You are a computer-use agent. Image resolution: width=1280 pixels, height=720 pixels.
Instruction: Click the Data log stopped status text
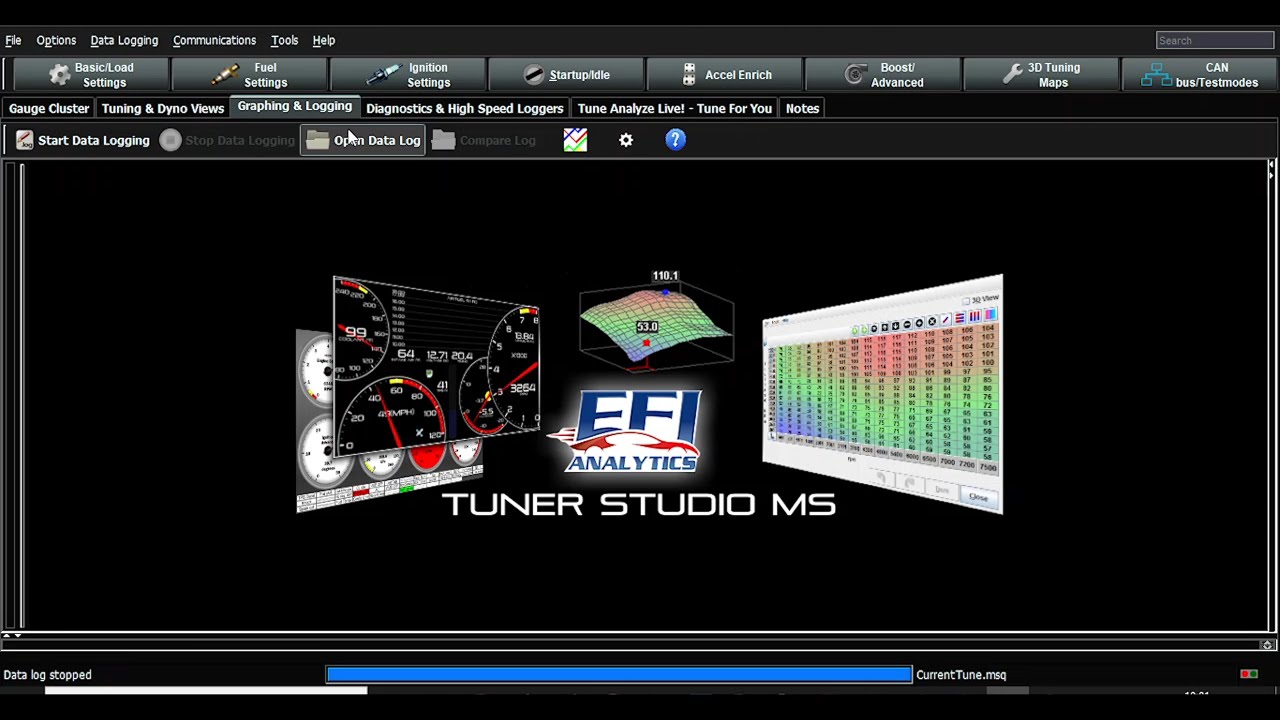(x=48, y=675)
